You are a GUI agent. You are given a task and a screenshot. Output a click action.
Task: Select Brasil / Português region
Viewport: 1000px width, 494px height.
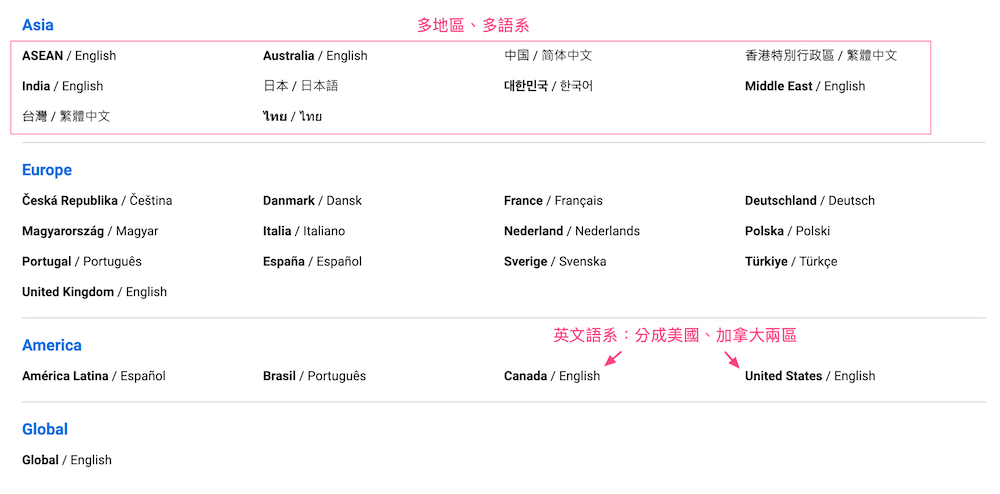(x=314, y=376)
